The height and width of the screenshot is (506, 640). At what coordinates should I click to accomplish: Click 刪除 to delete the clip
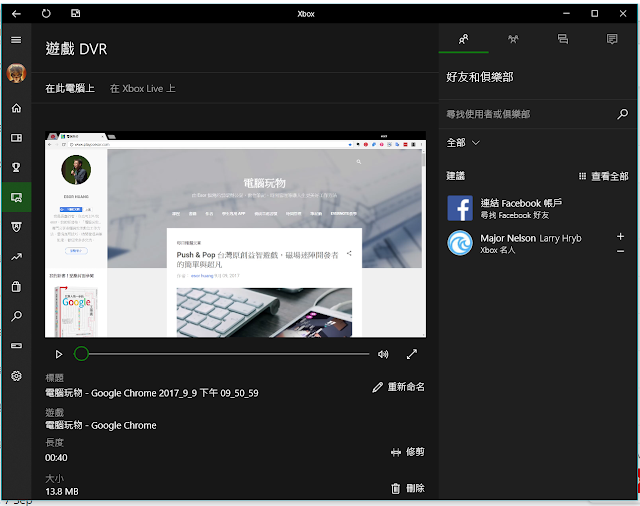pyautogui.click(x=408, y=488)
